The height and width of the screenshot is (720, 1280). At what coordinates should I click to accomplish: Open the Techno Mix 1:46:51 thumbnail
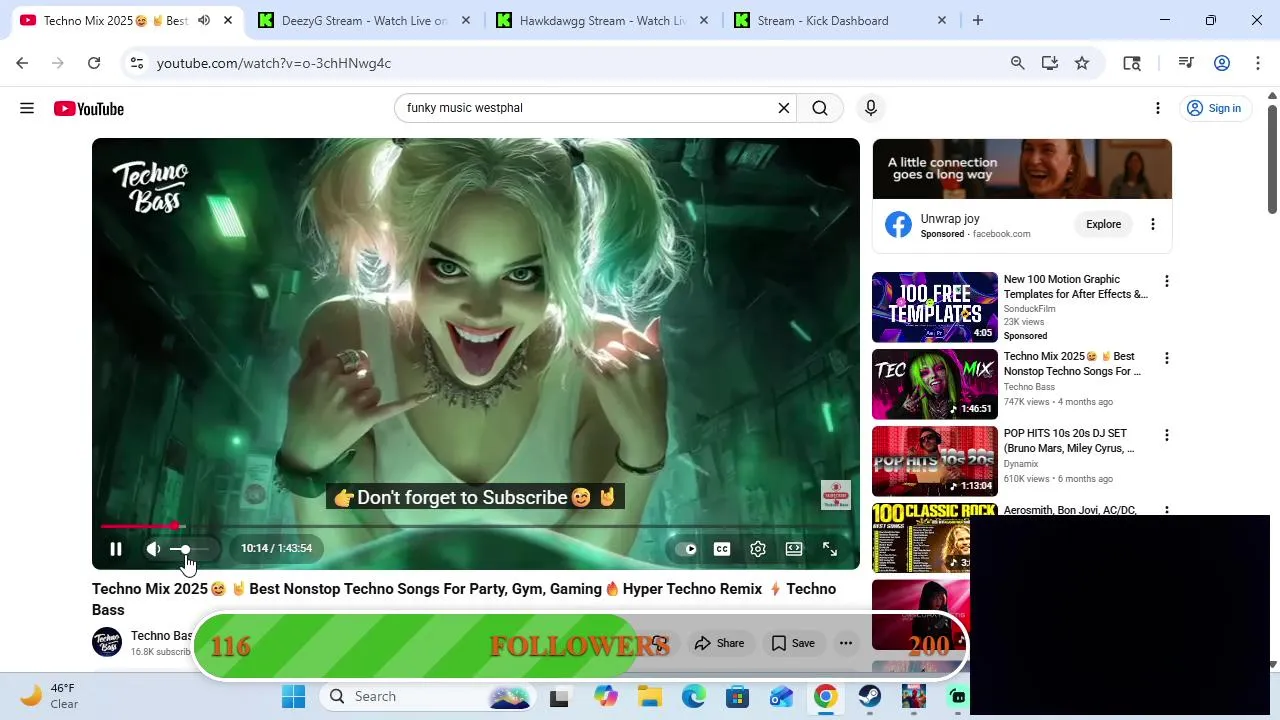tap(935, 384)
